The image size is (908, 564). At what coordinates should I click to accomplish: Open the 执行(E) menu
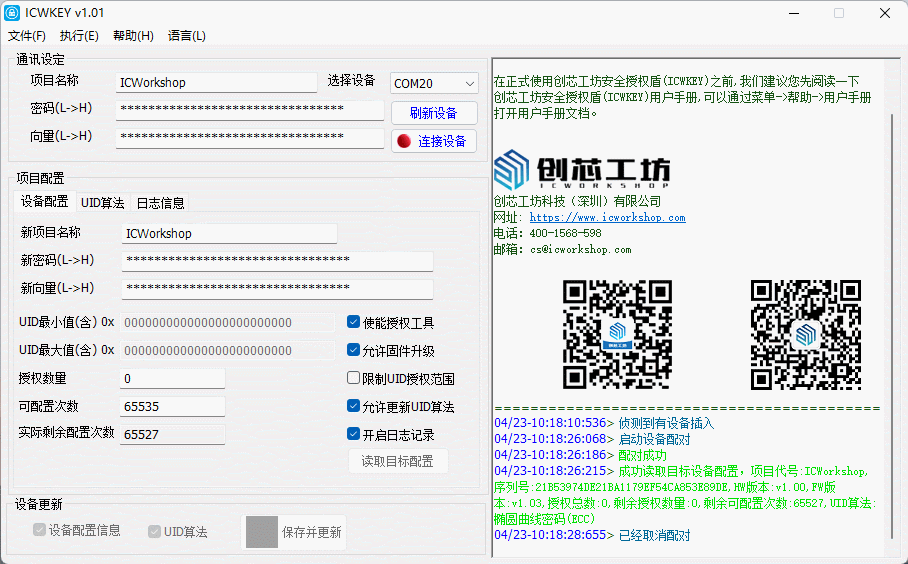(79, 36)
